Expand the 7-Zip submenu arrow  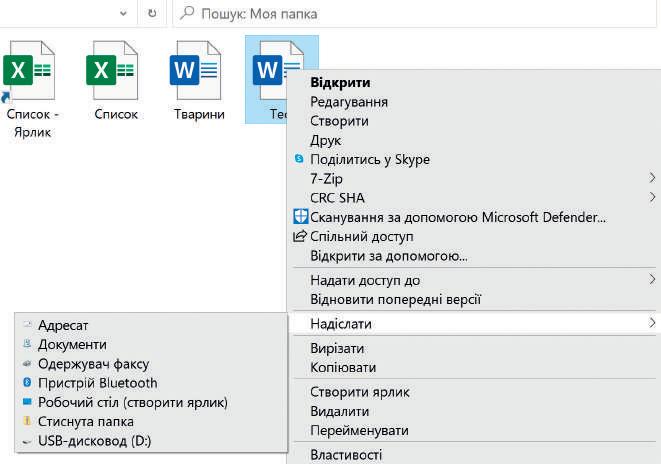652,178
